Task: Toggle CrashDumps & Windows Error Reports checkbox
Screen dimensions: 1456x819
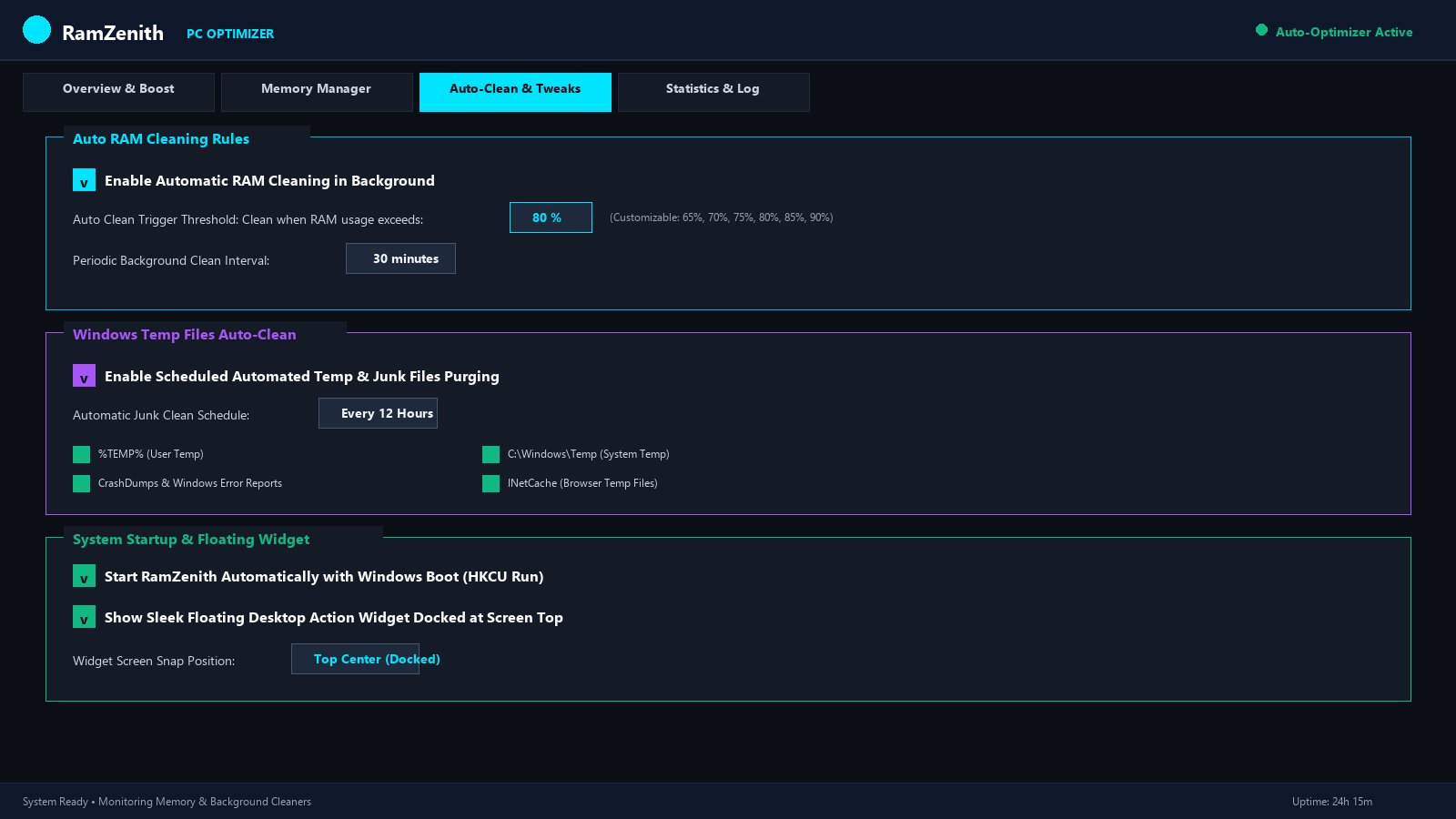Action: 82,483
